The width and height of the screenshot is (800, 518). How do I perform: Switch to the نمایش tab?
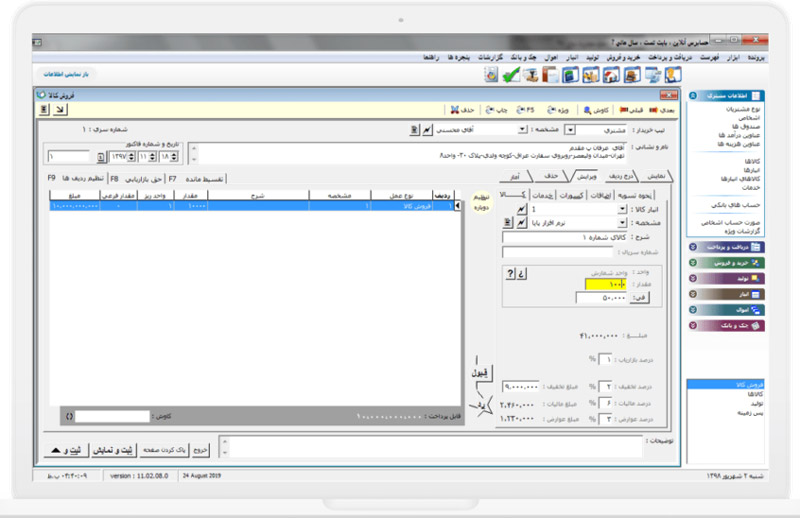click(x=656, y=177)
